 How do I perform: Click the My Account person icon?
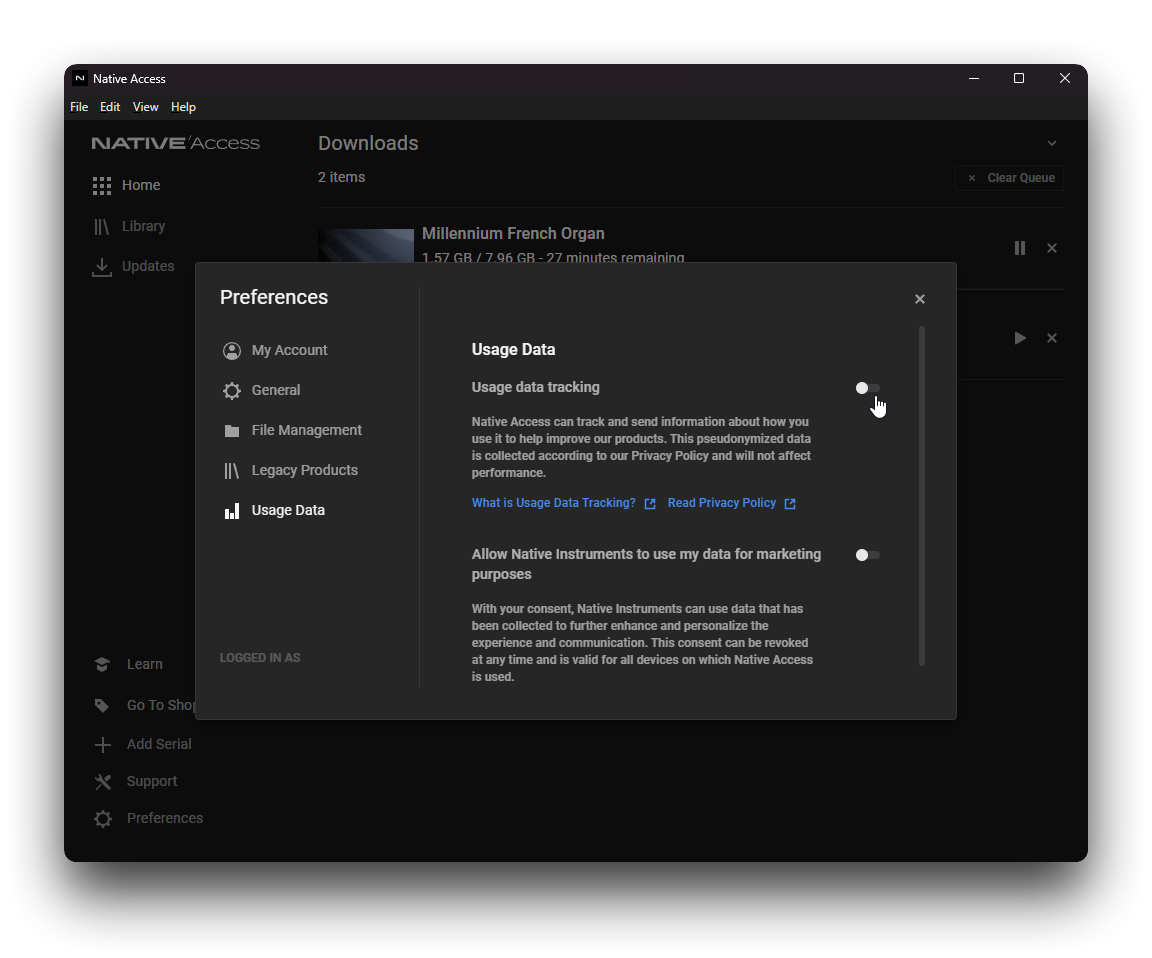coord(232,351)
